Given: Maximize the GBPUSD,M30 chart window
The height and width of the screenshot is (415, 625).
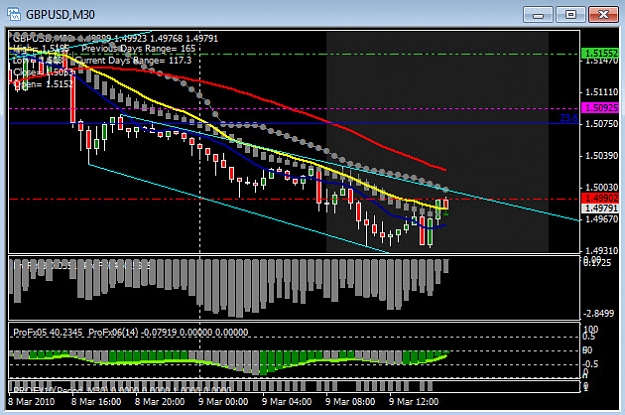Looking at the screenshot, I should point(570,15).
